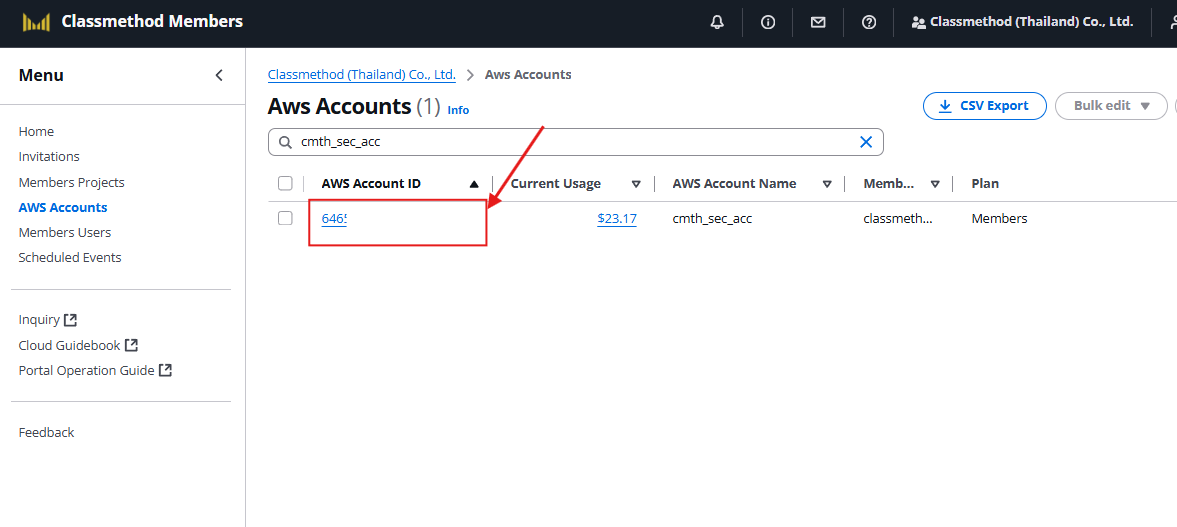Click the account search input field
Image resolution: width=1177 pixels, height=527 pixels.
click(x=570, y=142)
